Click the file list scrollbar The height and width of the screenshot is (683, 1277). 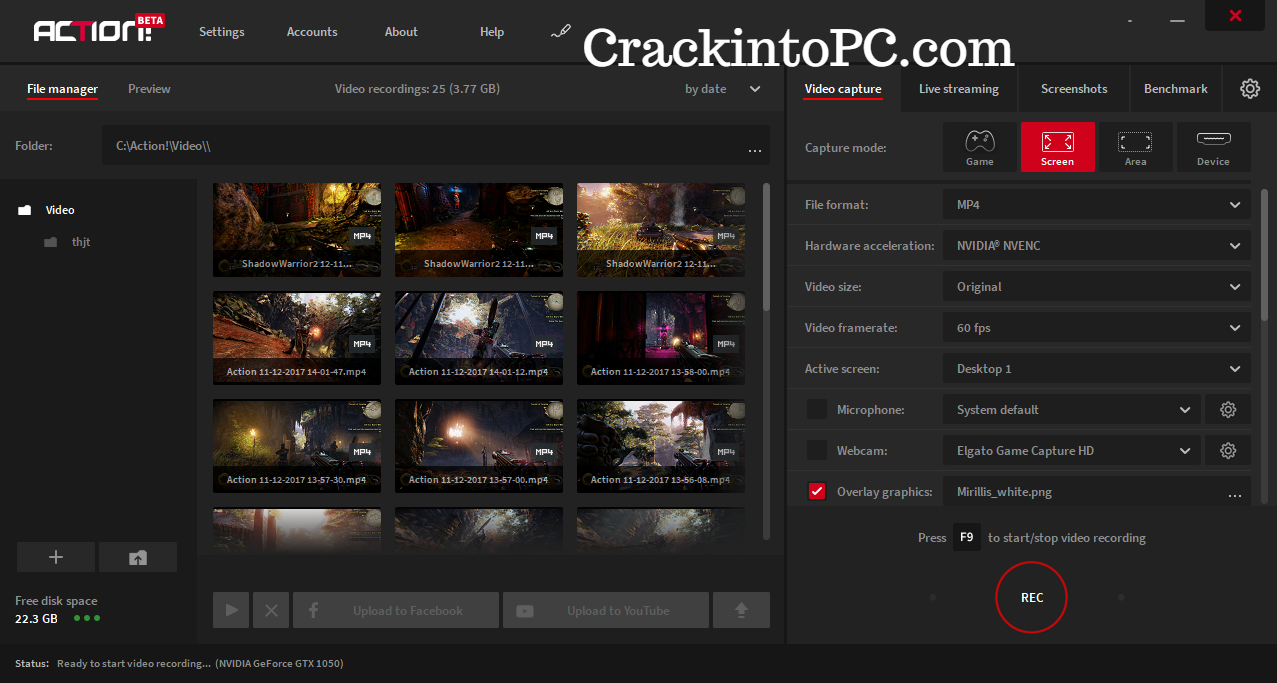(x=767, y=246)
